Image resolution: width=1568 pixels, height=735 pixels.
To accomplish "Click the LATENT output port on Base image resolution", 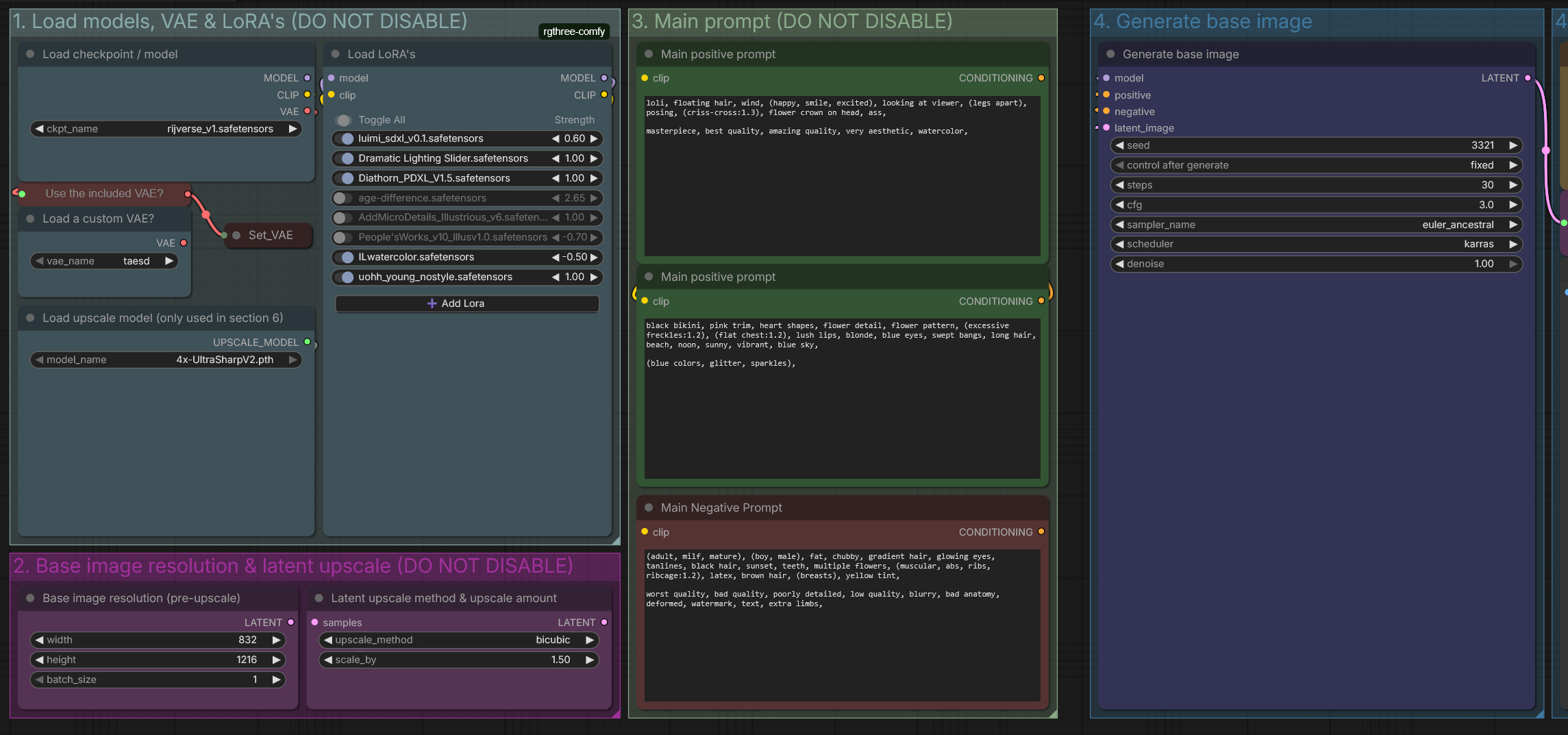I will [291, 622].
